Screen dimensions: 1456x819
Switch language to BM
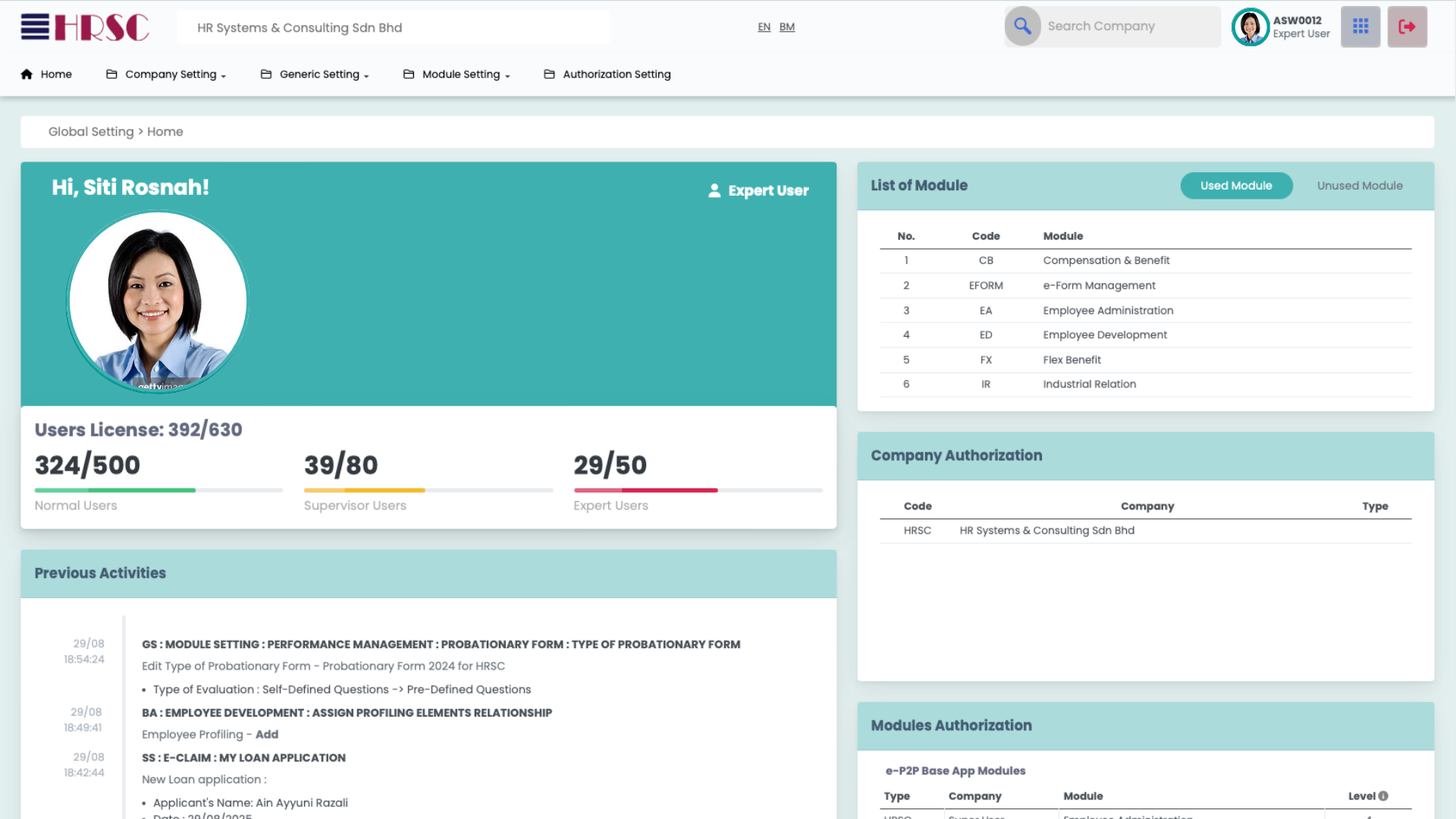click(x=786, y=27)
